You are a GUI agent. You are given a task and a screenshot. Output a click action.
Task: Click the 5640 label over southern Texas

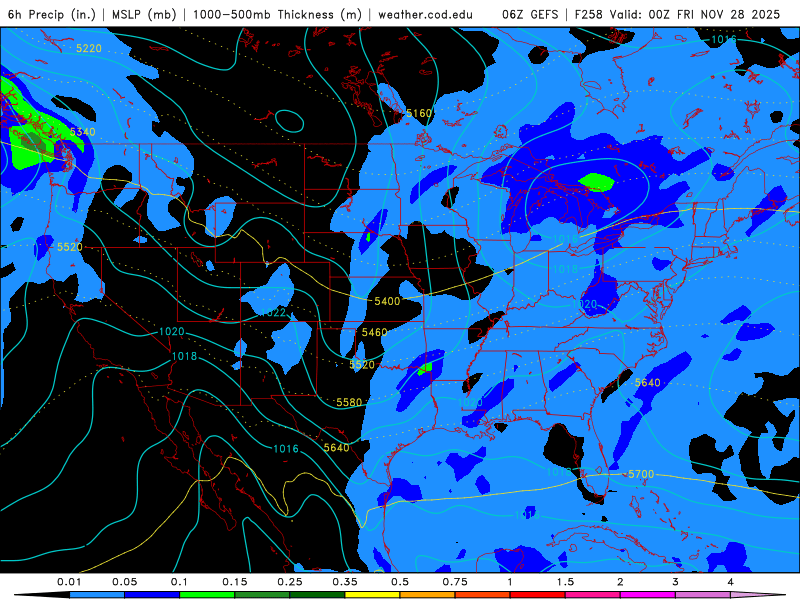click(337, 447)
